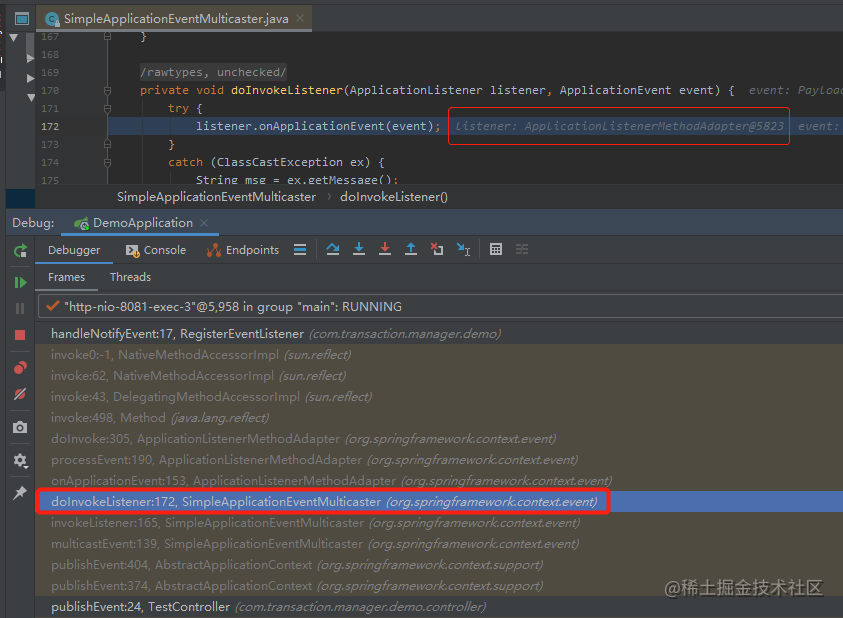Click Drop Frame icon
843x618 pixels.
(437, 249)
